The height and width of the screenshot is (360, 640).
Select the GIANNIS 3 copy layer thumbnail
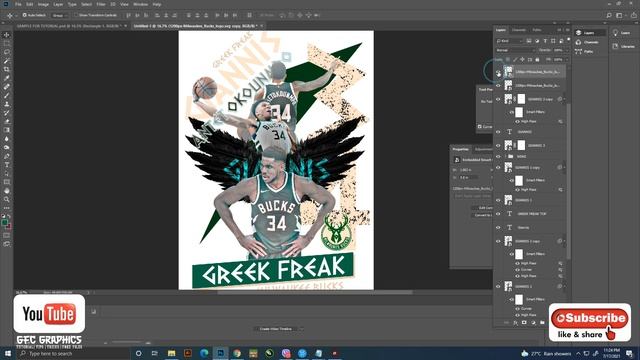[x=508, y=99]
